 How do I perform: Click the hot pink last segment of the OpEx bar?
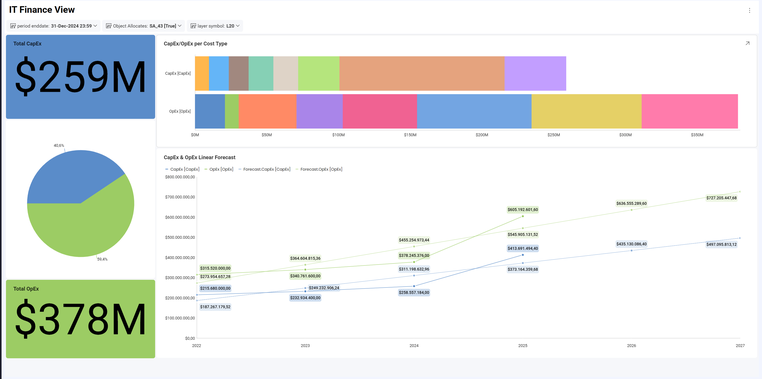(x=690, y=111)
